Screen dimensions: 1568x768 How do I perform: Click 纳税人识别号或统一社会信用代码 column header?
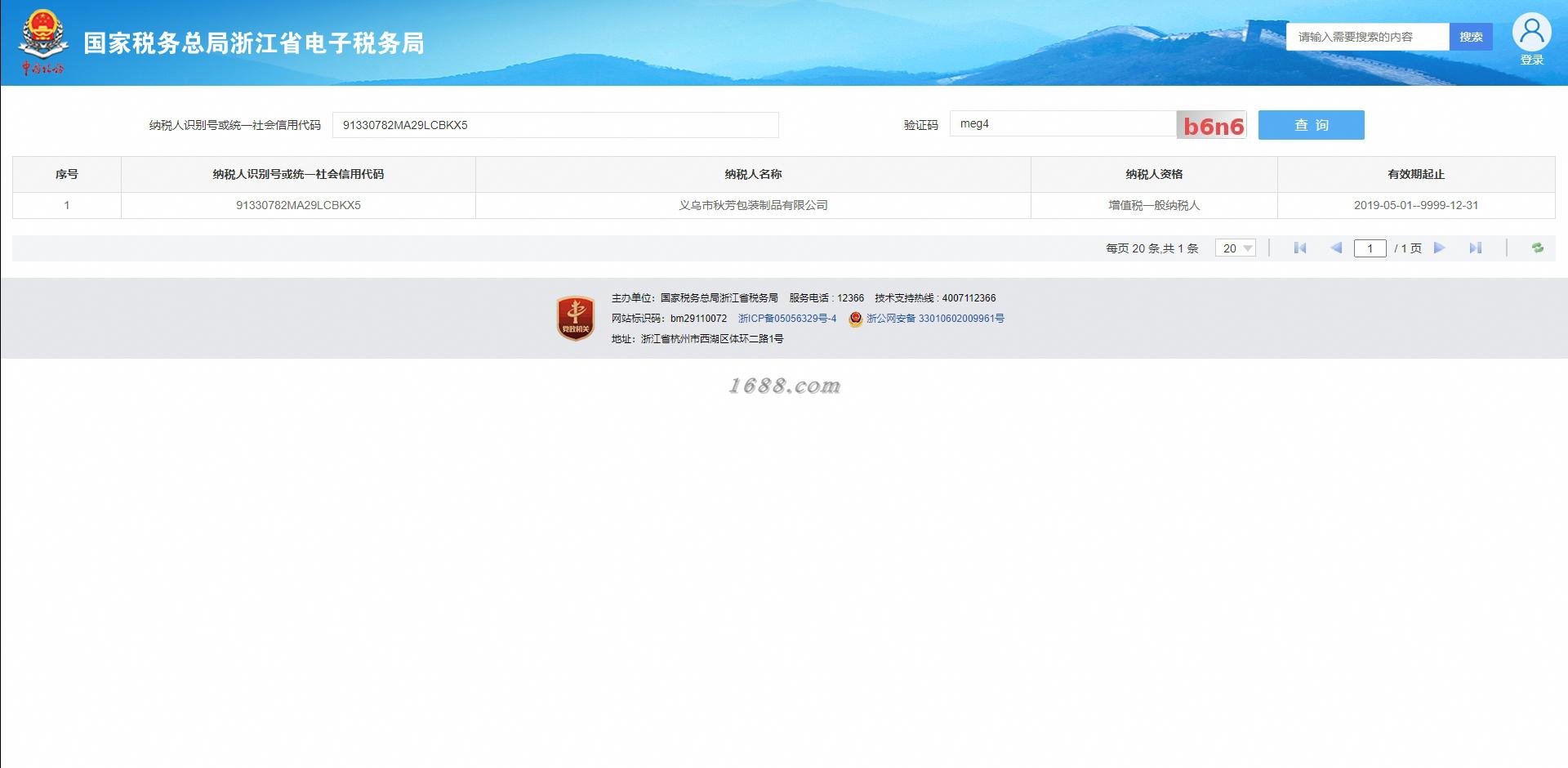(x=298, y=174)
